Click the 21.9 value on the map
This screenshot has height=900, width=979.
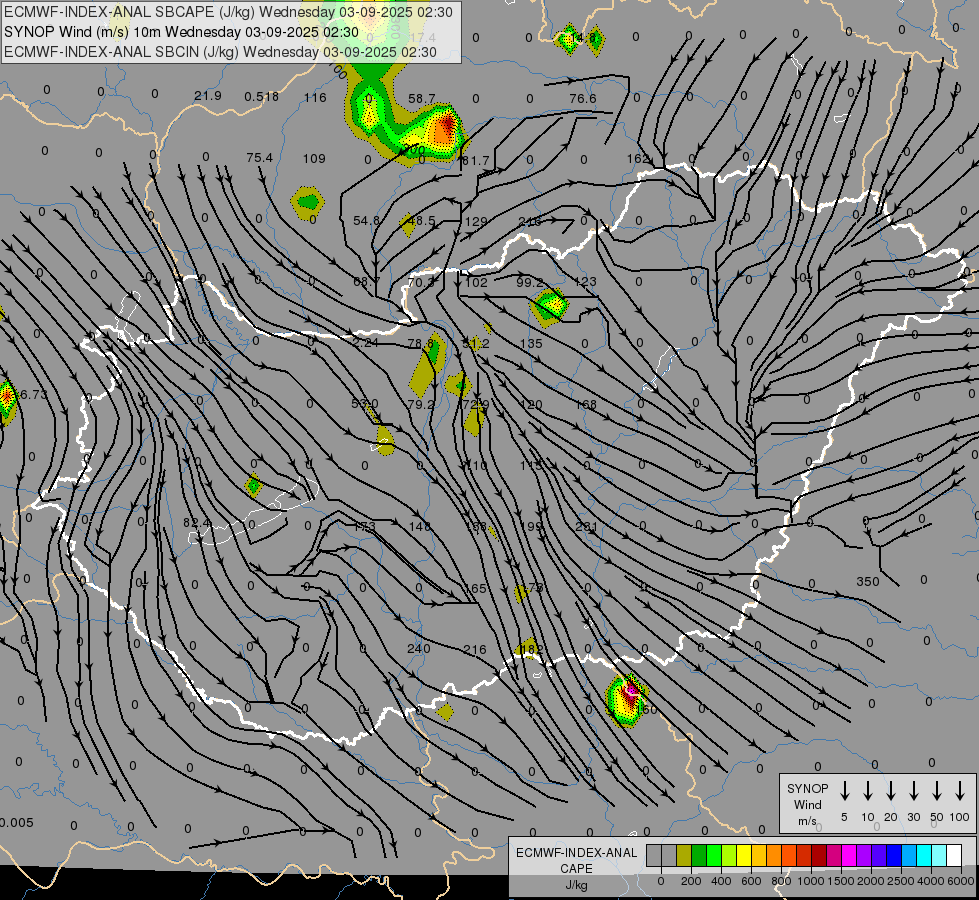click(x=207, y=96)
